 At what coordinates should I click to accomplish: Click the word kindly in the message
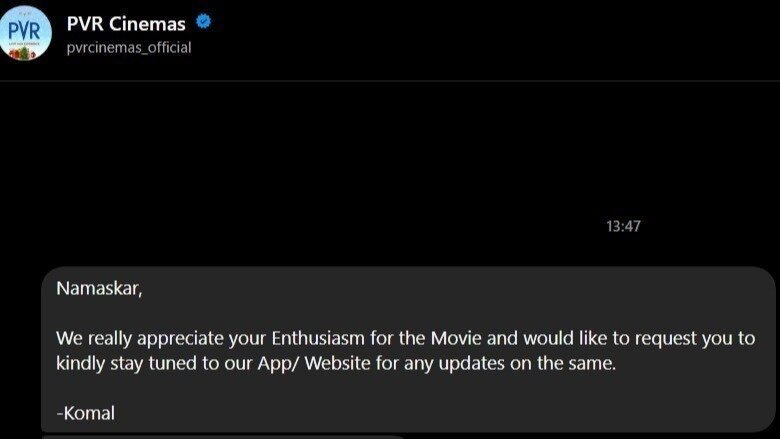tap(79, 363)
